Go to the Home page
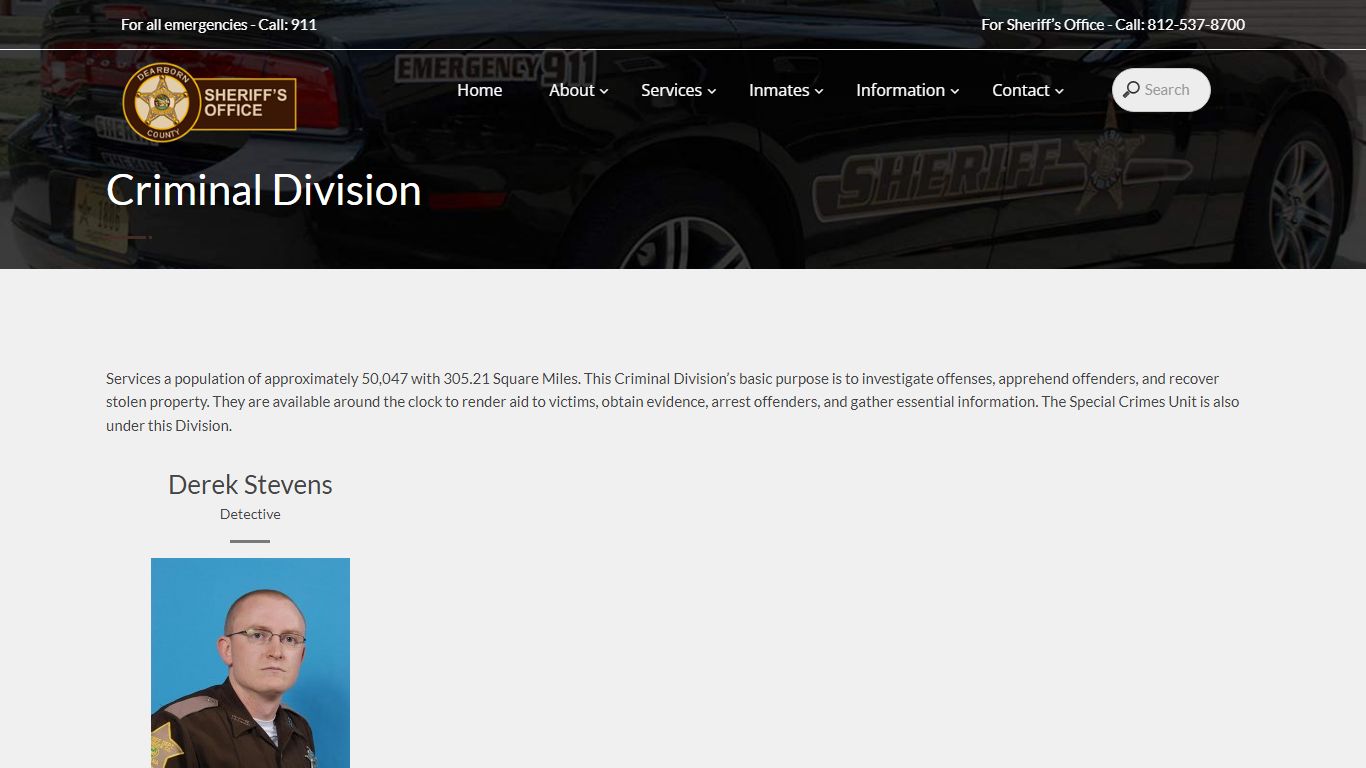Screen dimensions: 1366x768 (x=479, y=90)
